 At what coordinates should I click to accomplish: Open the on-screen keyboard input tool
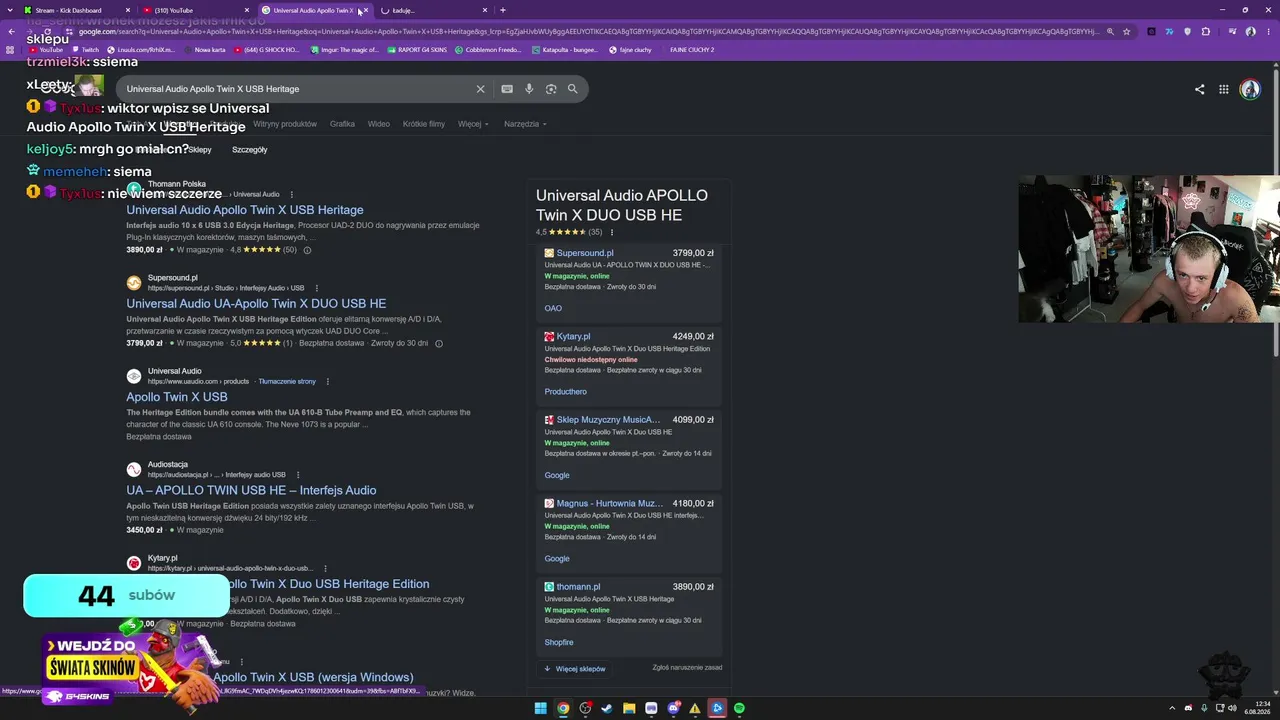507,89
